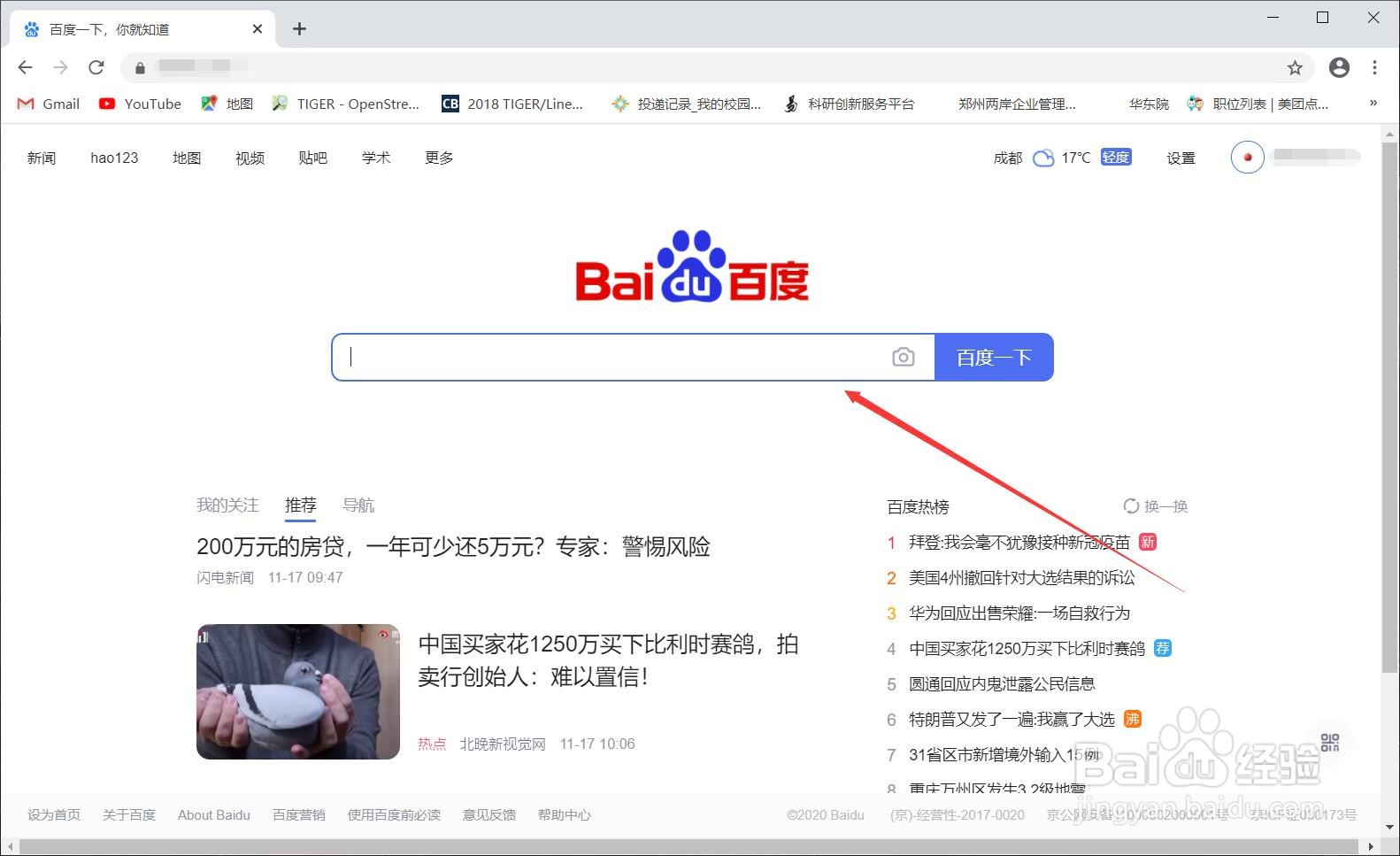Show more bookmarks with the overflow chevron
The image size is (1400, 856).
tap(1373, 103)
